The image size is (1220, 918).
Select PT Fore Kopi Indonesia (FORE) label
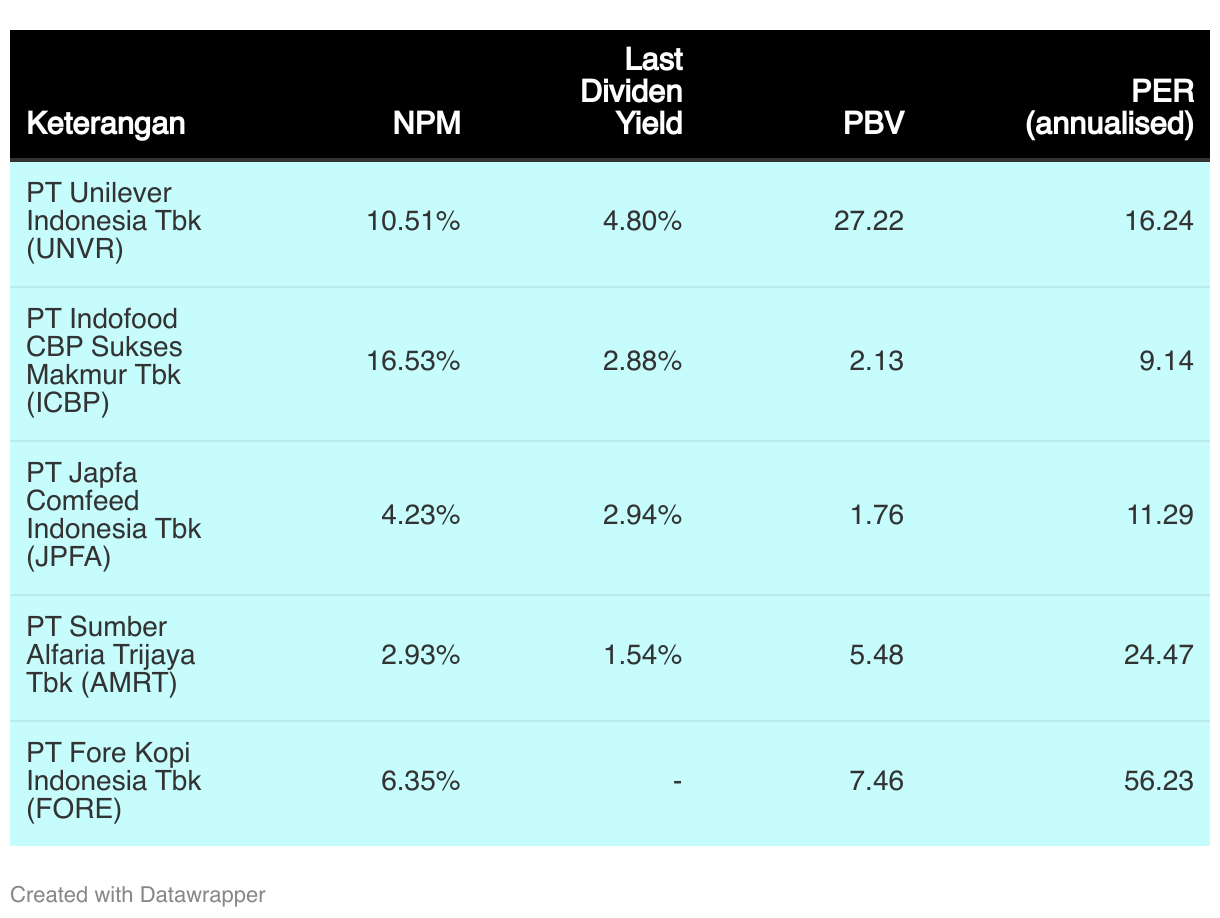pos(114,781)
